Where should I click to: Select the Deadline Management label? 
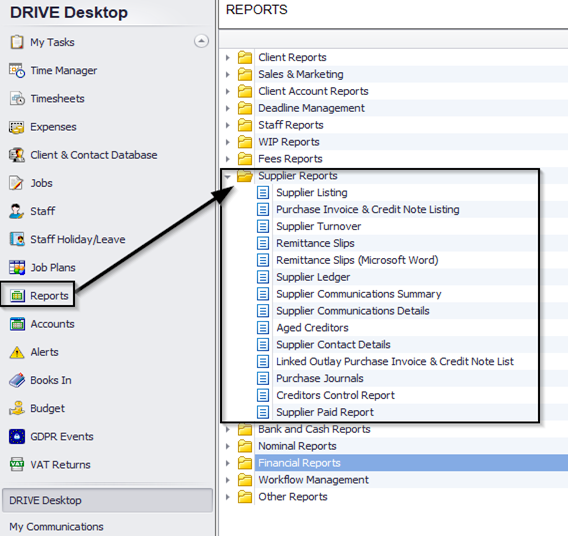312,108
